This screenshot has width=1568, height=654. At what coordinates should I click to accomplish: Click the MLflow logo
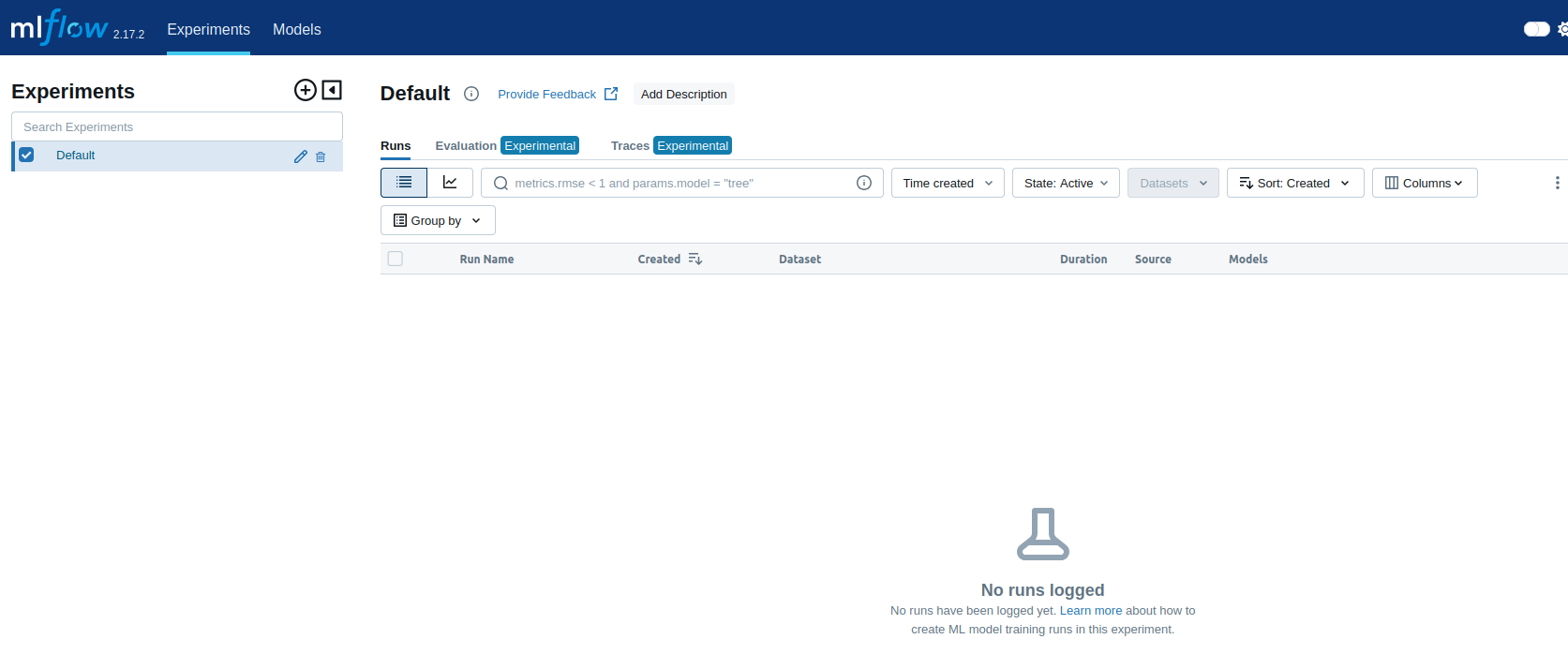tap(59, 27)
